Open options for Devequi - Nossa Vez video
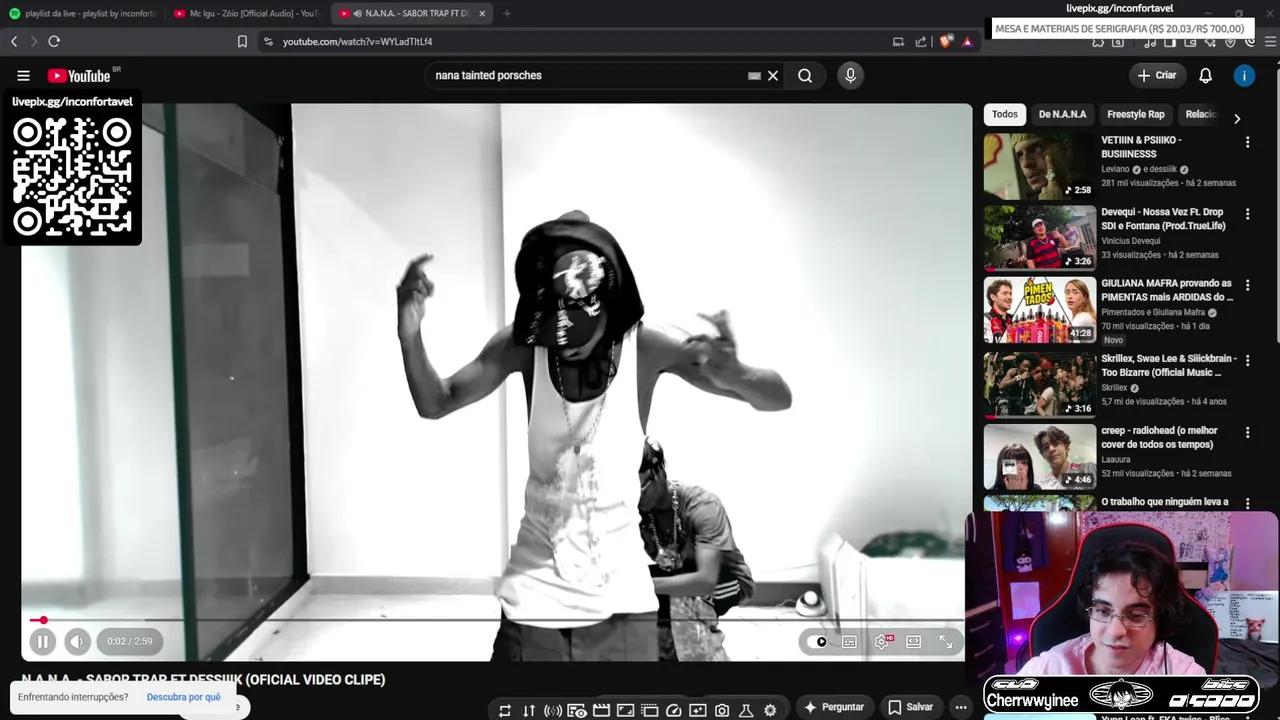The height and width of the screenshot is (720, 1280). tap(1247, 214)
